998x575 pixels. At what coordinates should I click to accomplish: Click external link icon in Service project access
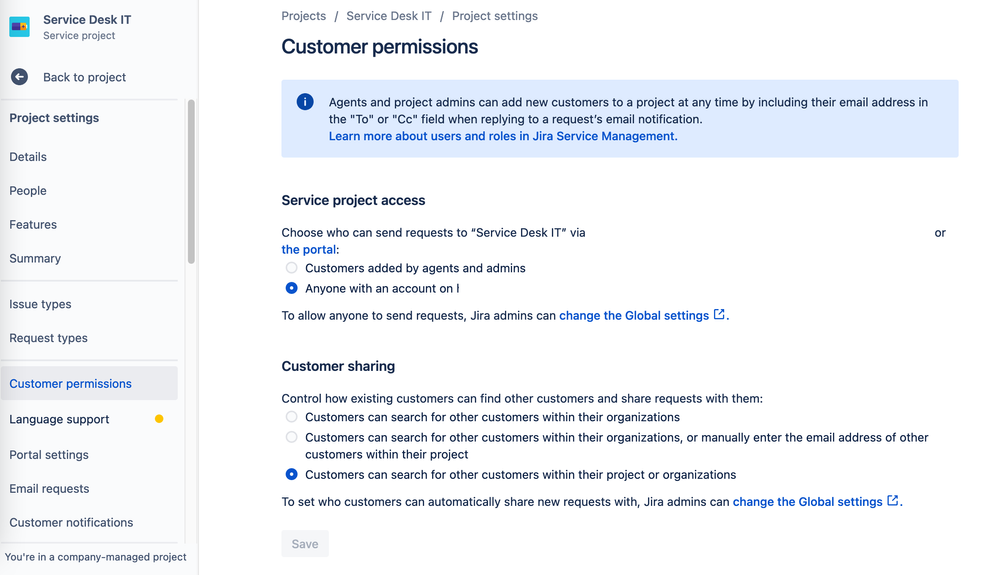719,315
